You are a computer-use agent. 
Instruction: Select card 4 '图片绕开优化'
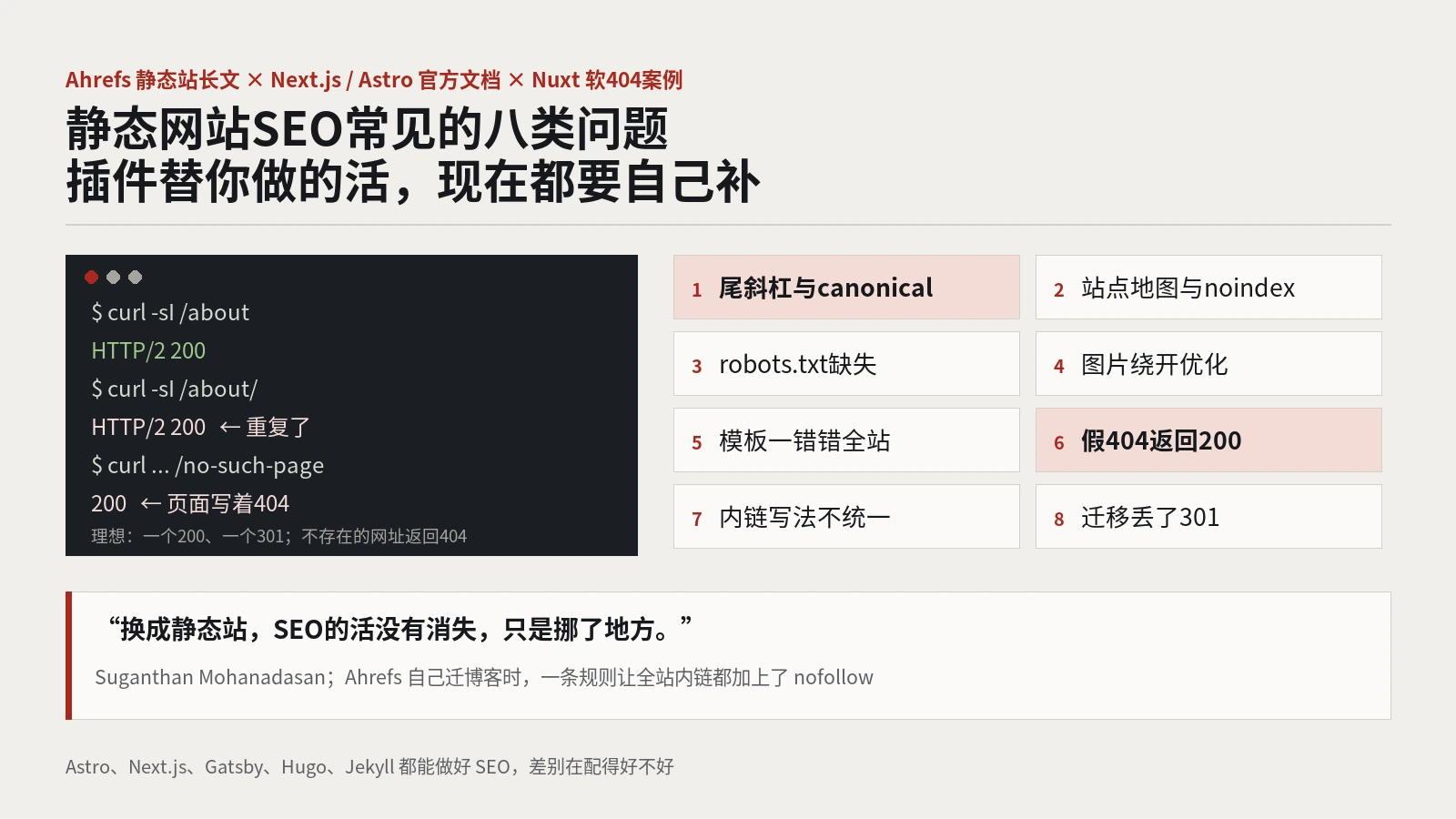(x=1208, y=364)
